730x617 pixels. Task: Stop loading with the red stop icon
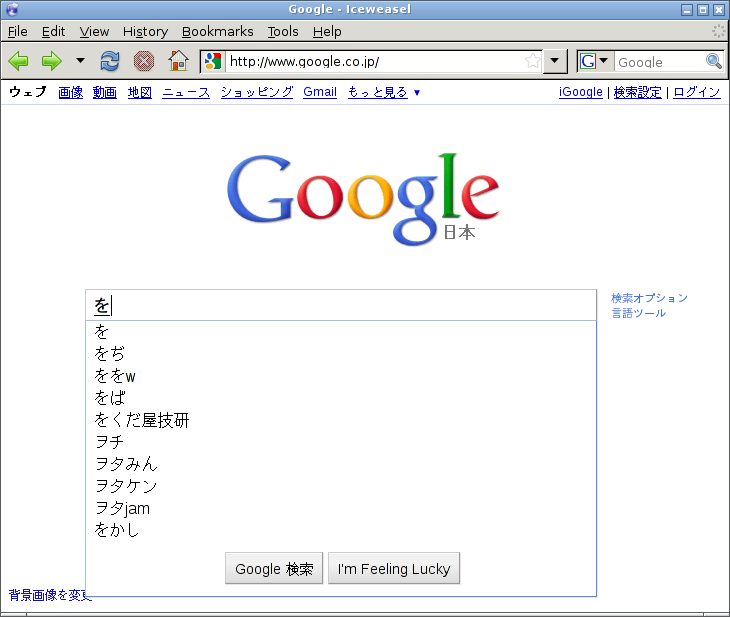click(x=144, y=61)
